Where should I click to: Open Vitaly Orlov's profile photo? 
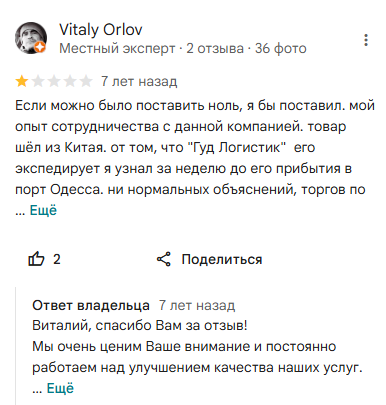click(31, 38)
